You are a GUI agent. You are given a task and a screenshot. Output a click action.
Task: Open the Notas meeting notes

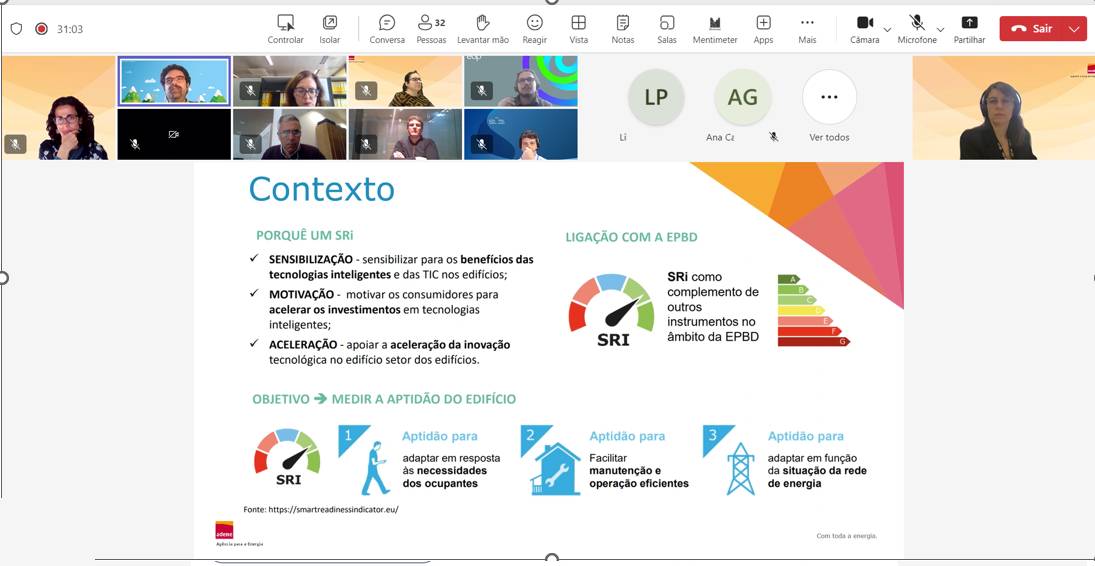click(623, 29)
